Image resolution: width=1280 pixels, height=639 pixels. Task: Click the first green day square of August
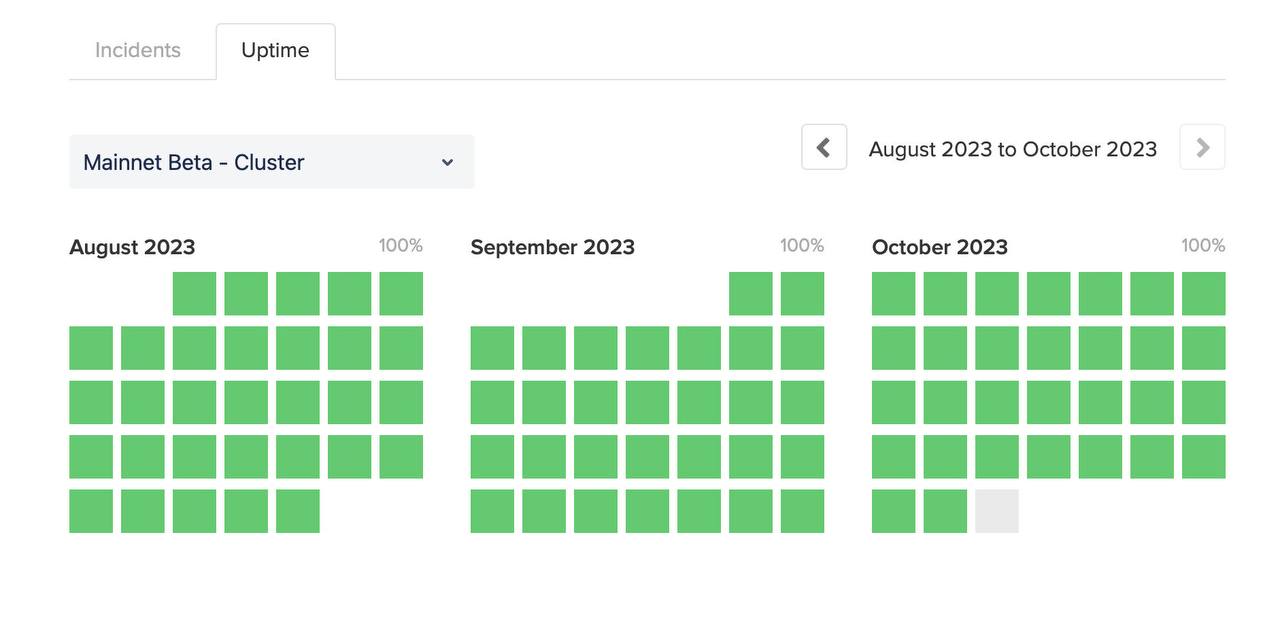click(194, 294)
